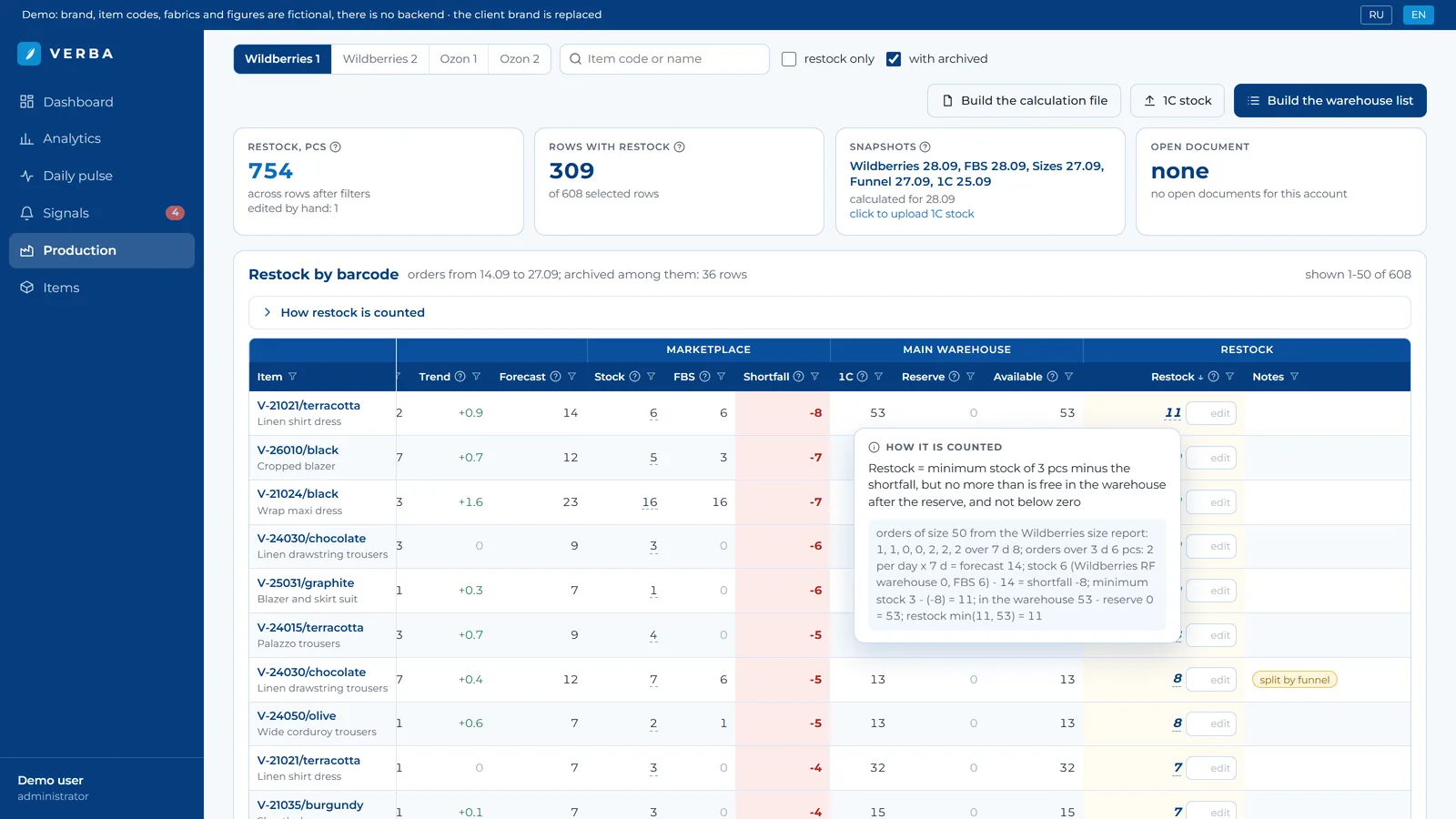1456x819 pixels.
Task: Click the Trend column help icon
Action: pos(460,377)
